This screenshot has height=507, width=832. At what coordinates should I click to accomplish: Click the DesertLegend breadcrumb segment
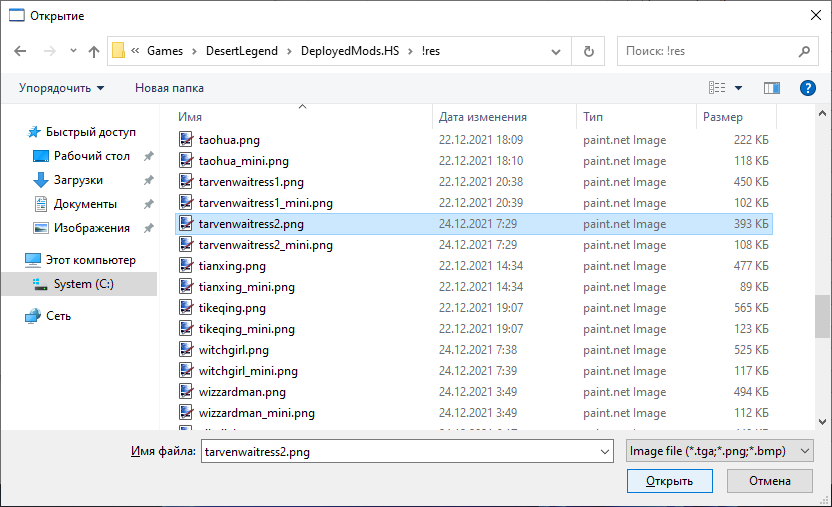[242, 51]
